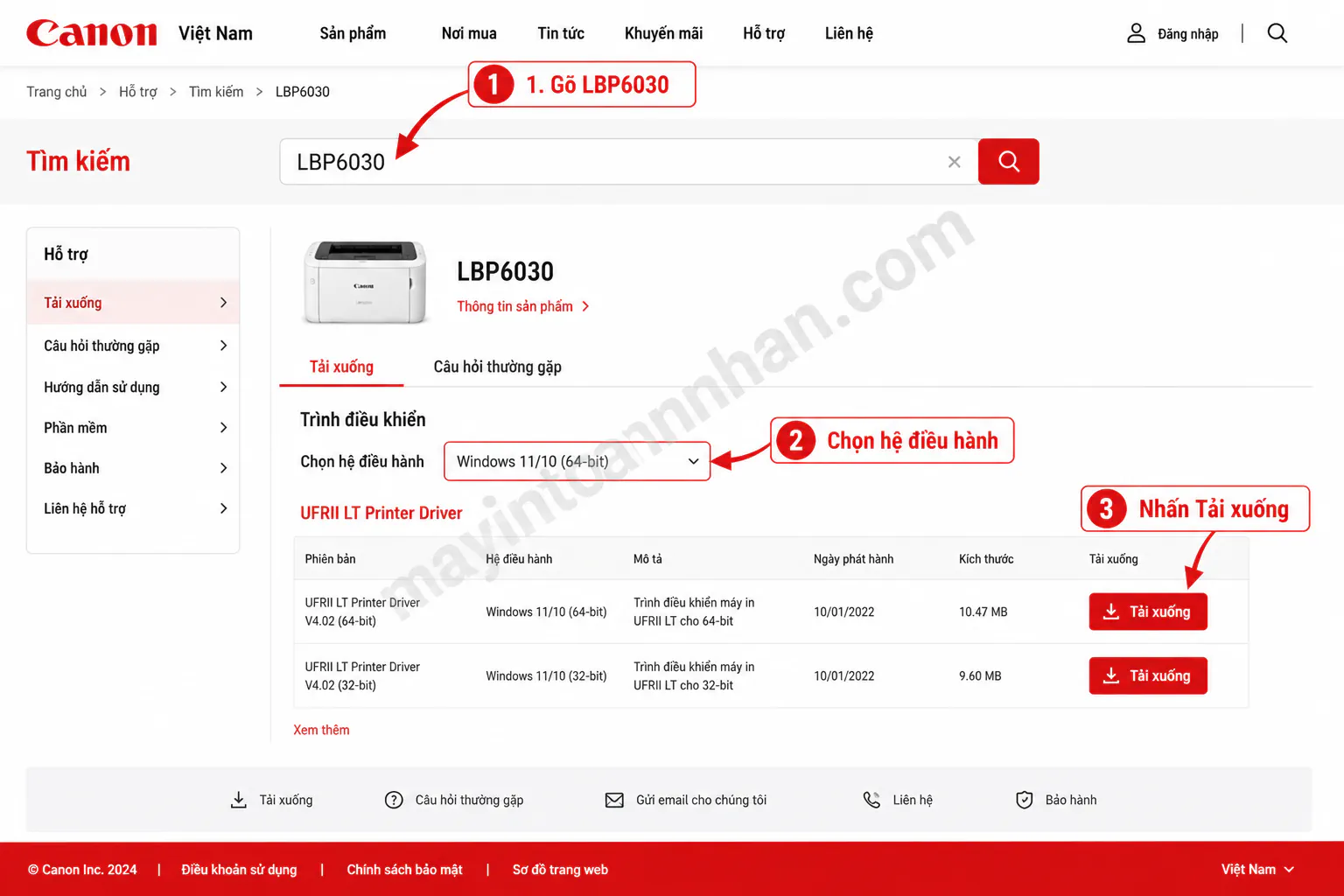Open the Tin tức menu
Image resolution: width=1344 pixels, height=896 pixels.
[561, 33]
